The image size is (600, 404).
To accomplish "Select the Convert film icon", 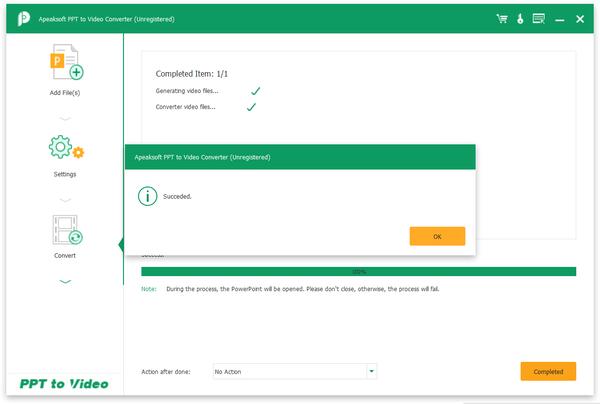I will pyautogui.click(x=67, y=230).
